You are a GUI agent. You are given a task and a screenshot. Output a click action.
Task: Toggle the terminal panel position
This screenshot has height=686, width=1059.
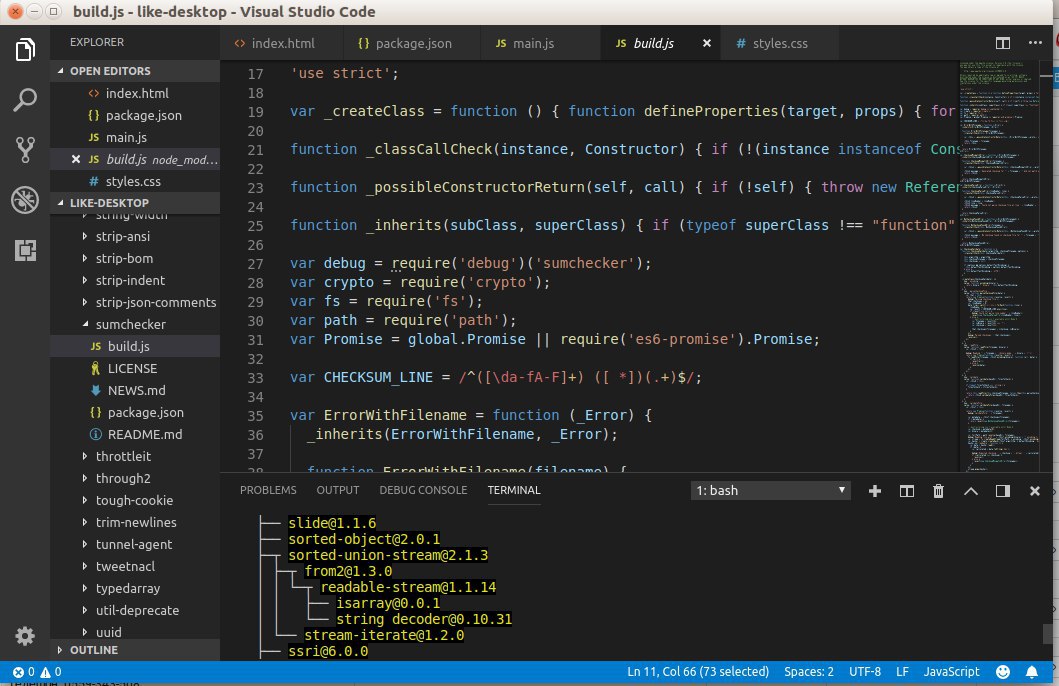point(1002,490)
